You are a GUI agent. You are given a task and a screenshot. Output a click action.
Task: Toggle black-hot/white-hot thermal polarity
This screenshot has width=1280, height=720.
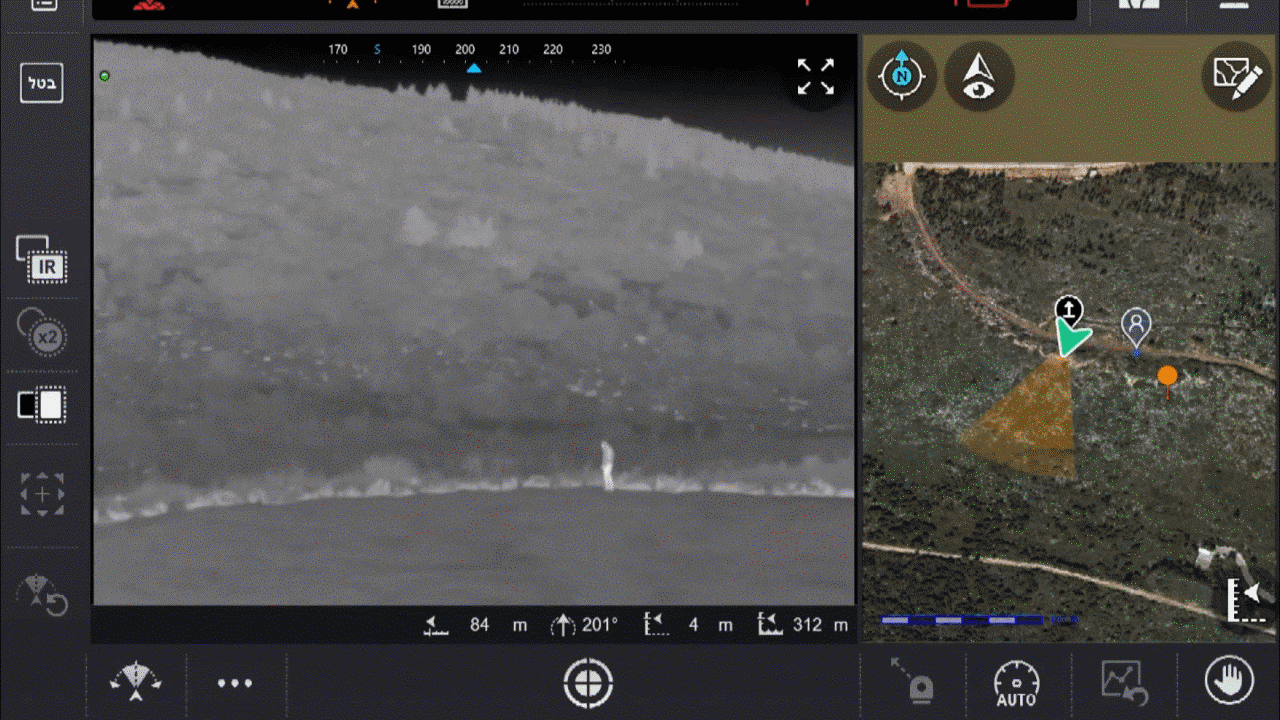point(41,405)
